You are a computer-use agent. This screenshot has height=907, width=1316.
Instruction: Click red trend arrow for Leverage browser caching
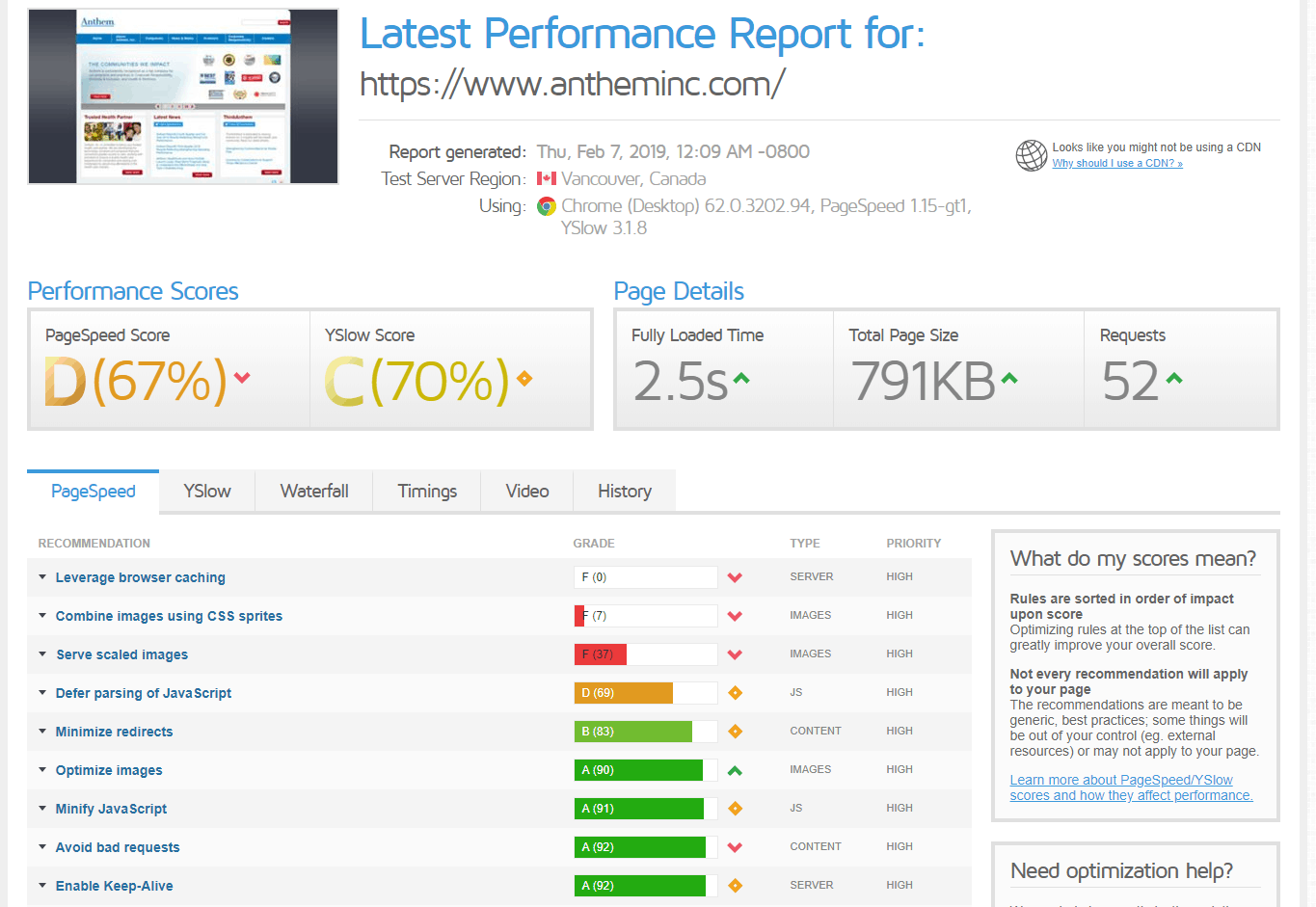pos(735,577)
